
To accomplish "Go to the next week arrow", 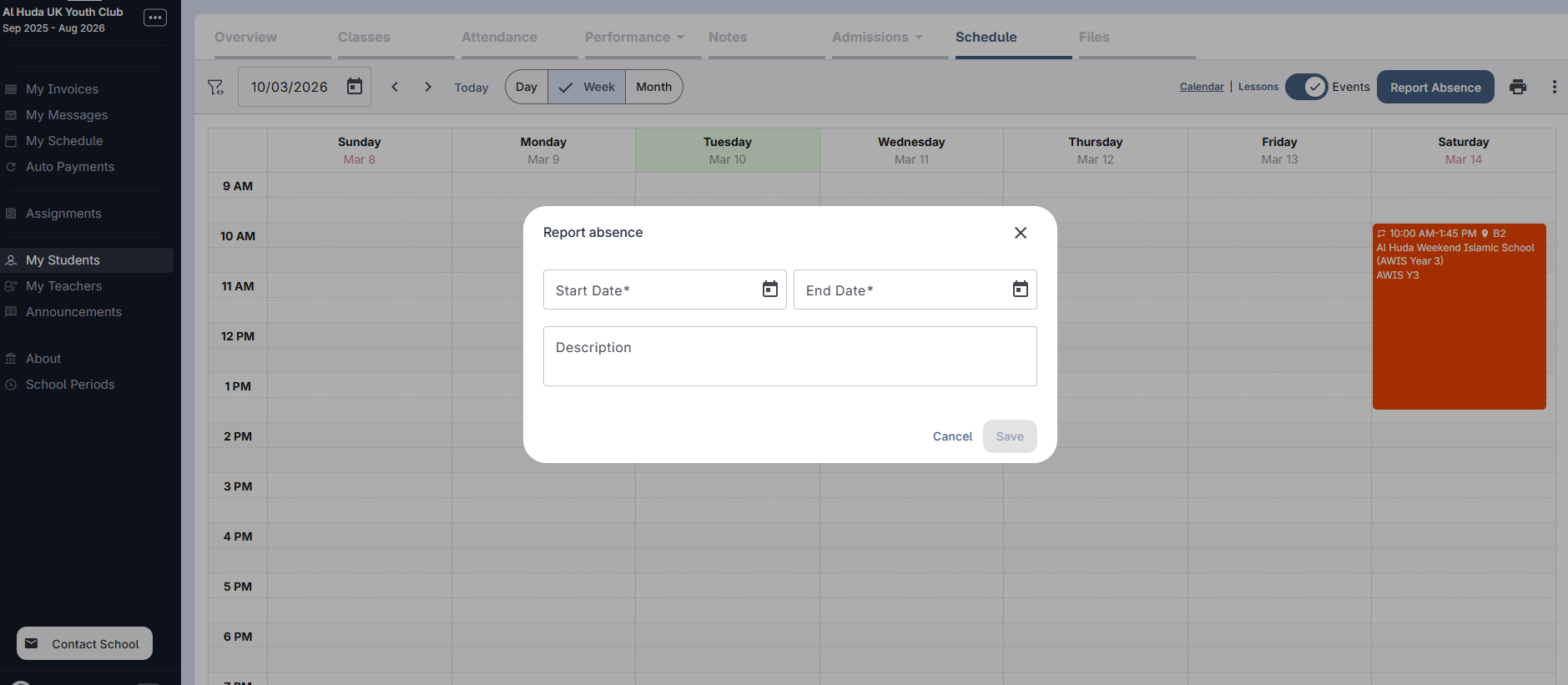I will tap(428, 87).
